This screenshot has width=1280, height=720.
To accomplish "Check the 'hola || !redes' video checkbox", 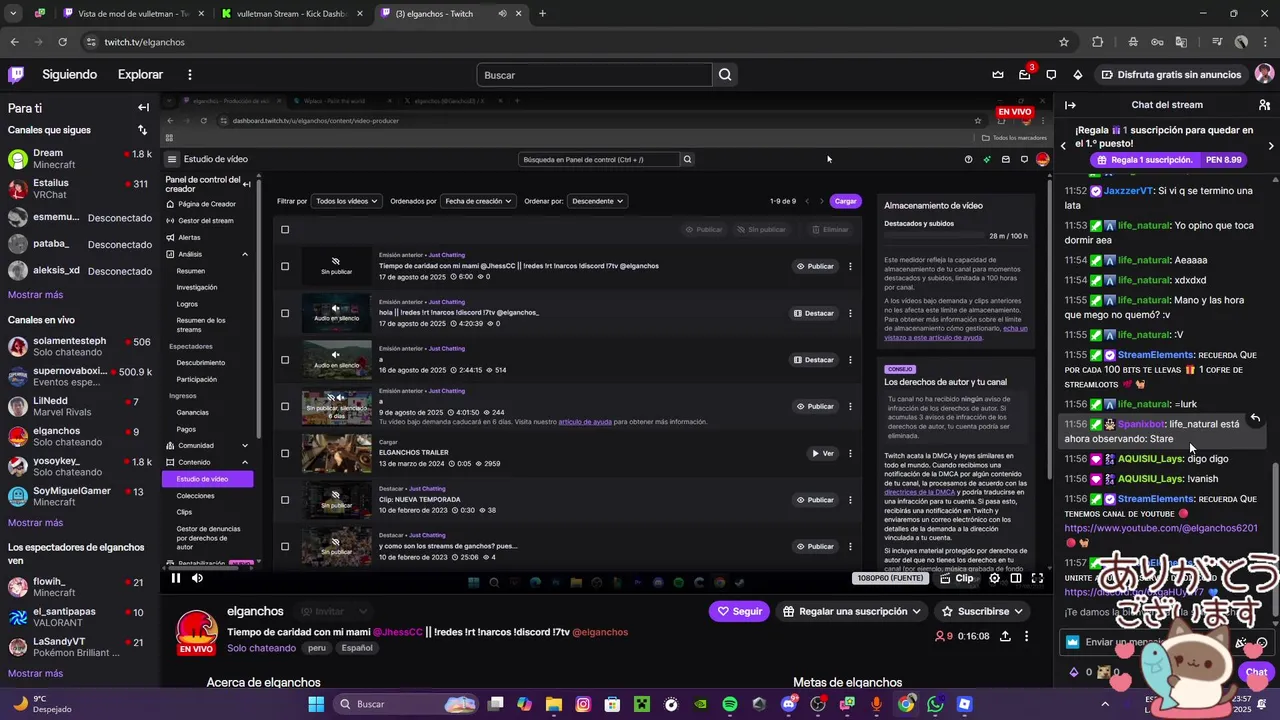I will (x=285, y=313).
